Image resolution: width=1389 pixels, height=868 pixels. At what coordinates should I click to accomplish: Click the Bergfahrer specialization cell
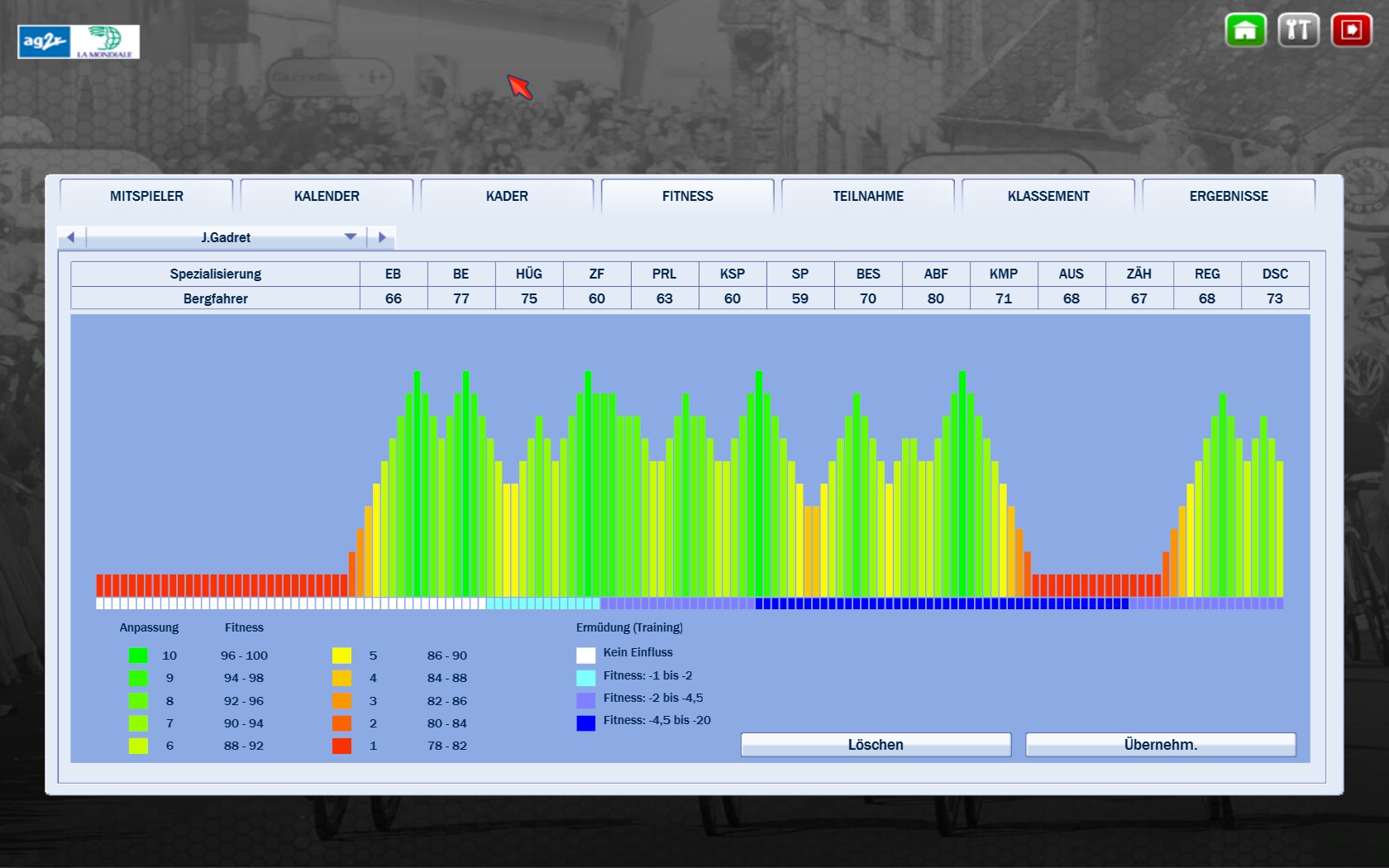215,298
